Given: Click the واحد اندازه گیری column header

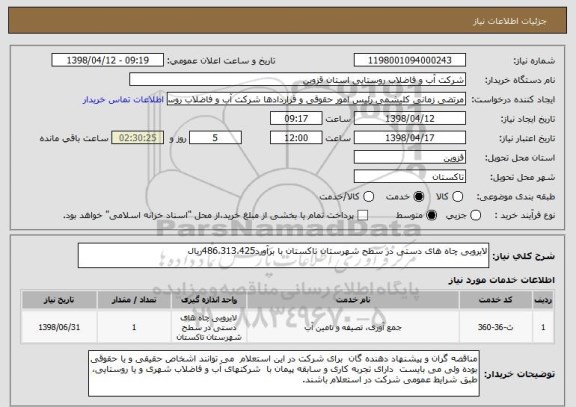Looking at the screenshot, I should pyautogui.click(x=209, y=300).
